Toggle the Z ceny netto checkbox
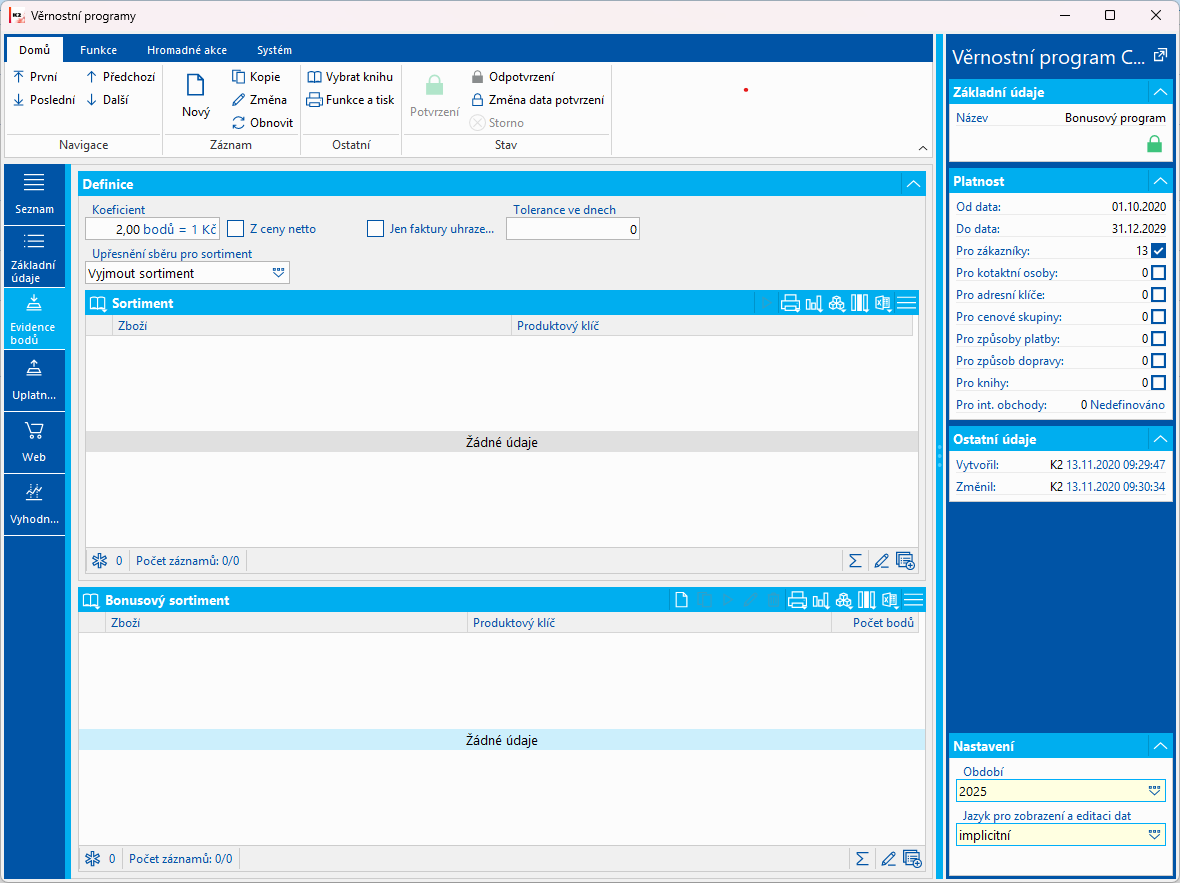Screen dimensions: 1180x883 pos(236,229)
